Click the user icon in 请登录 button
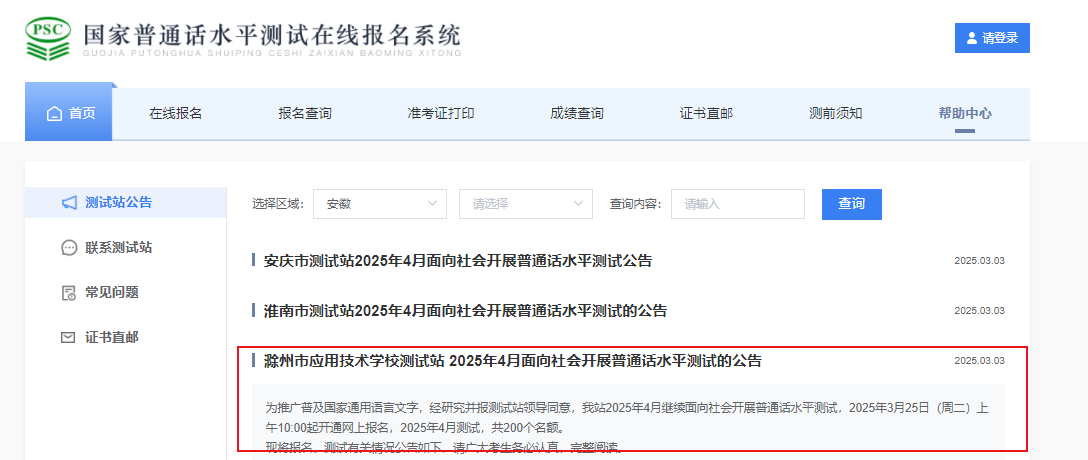 click(x=972, y=38)
